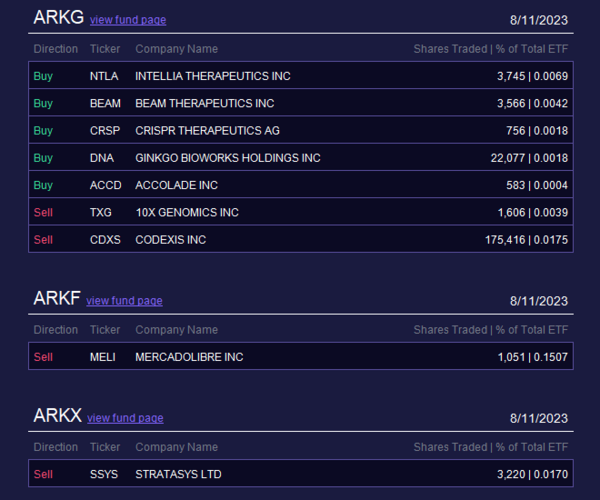
Task: Click the CRSP ticker in ARKG table
Action: [105, 130]
